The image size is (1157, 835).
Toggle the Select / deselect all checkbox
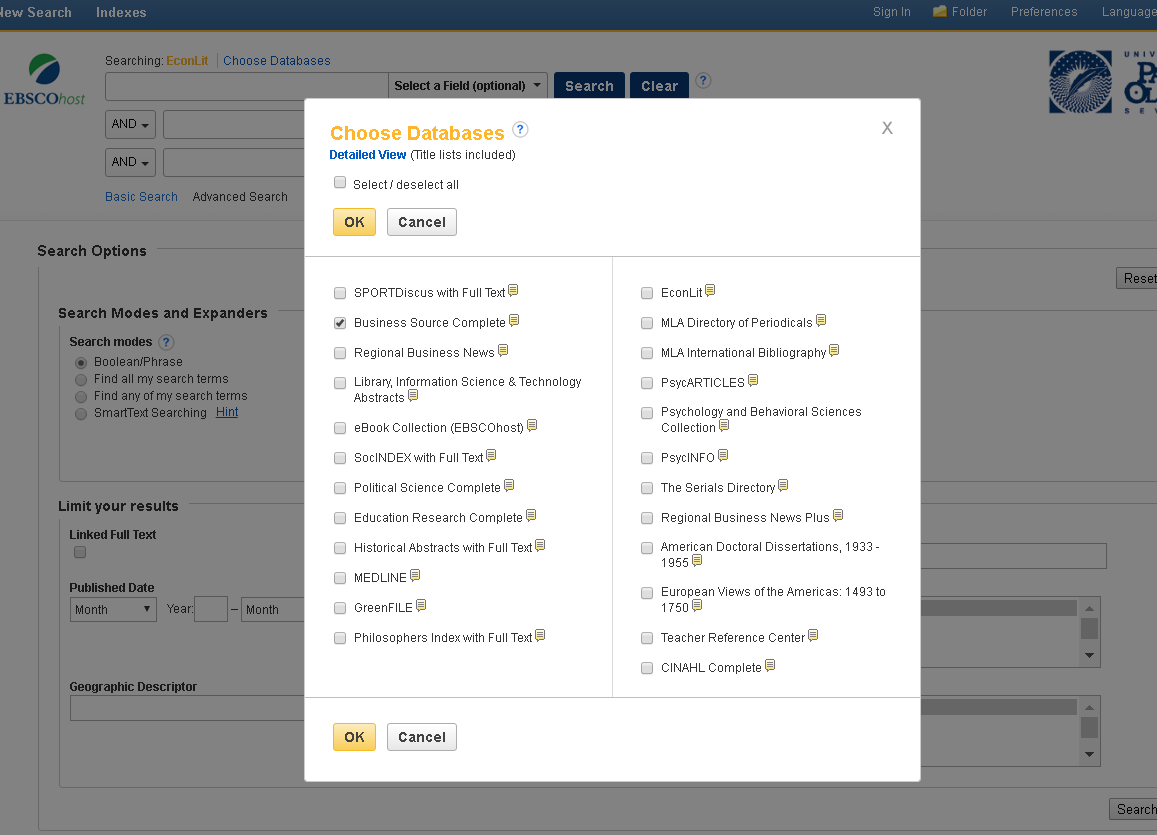(x=340, y=182)
